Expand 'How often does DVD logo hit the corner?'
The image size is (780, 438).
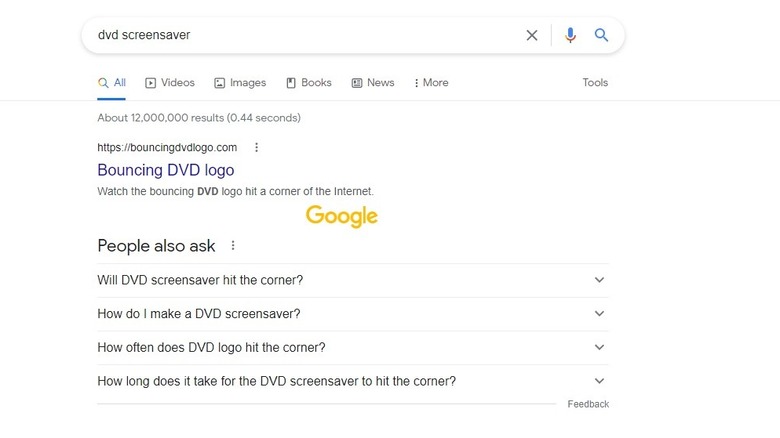(599, 347)
